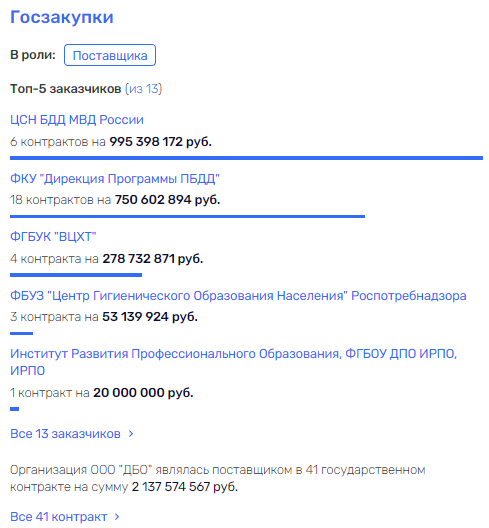The height and width of the screenshot is (528, 489).
Task: Open ФБУЗ Центр Гигиенического Образования link
Action: point(238,296)
